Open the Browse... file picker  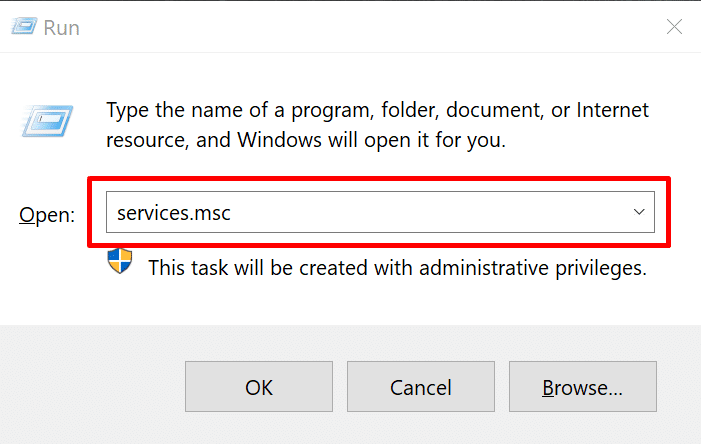[x=582, y=387]
